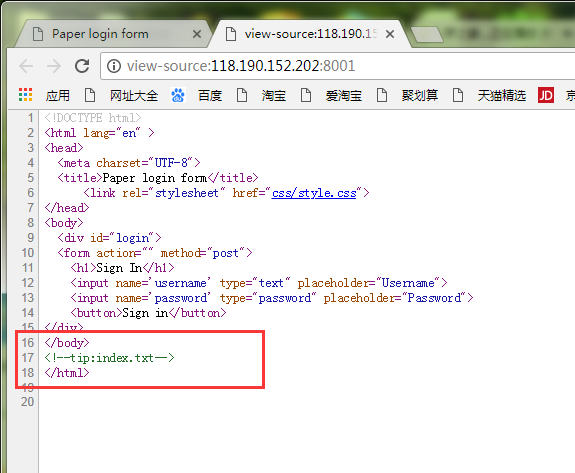
Task: Click the username input source line
Action: 259,283
